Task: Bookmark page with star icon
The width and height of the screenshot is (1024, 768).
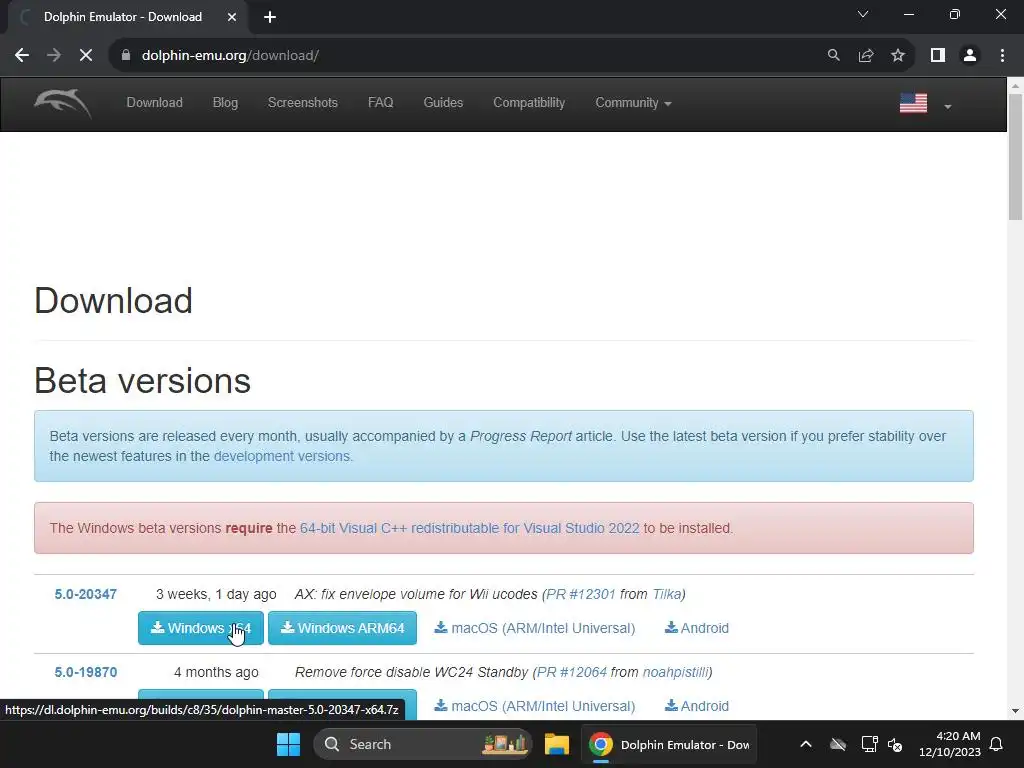Action: pyautogui.click(x=898, y=56)
